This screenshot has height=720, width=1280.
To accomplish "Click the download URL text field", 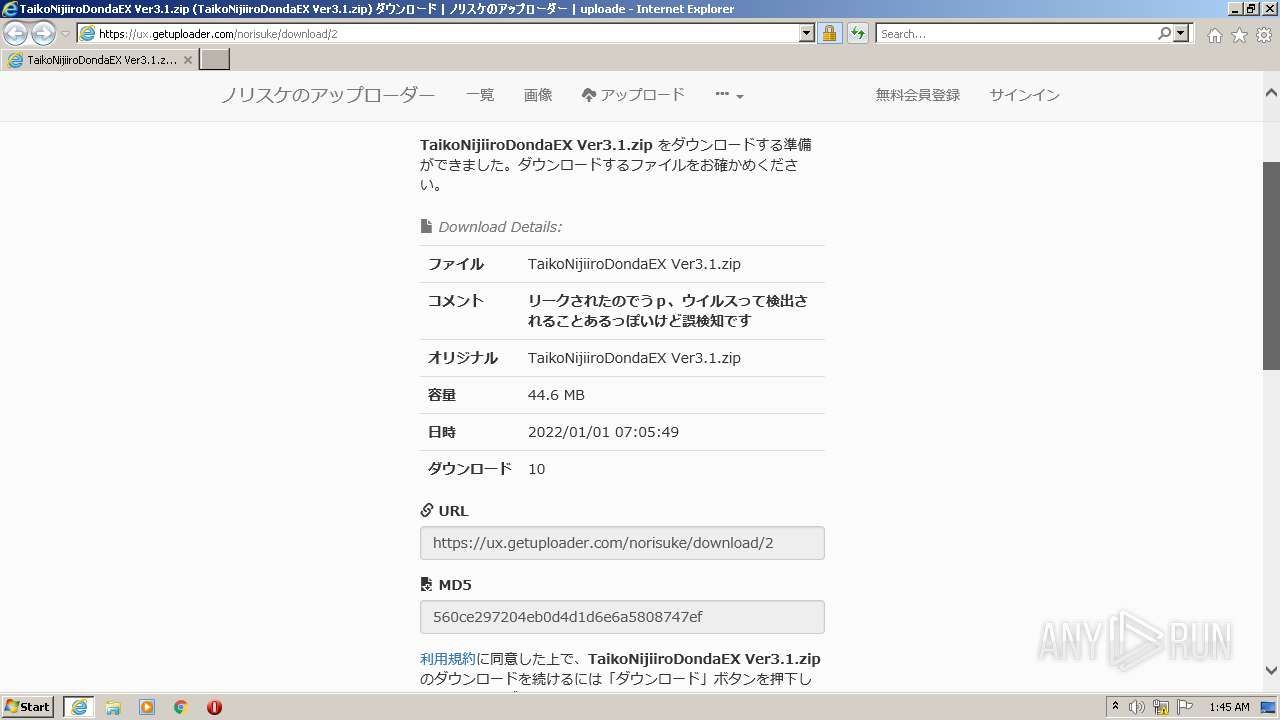I will tap(622, 543).
